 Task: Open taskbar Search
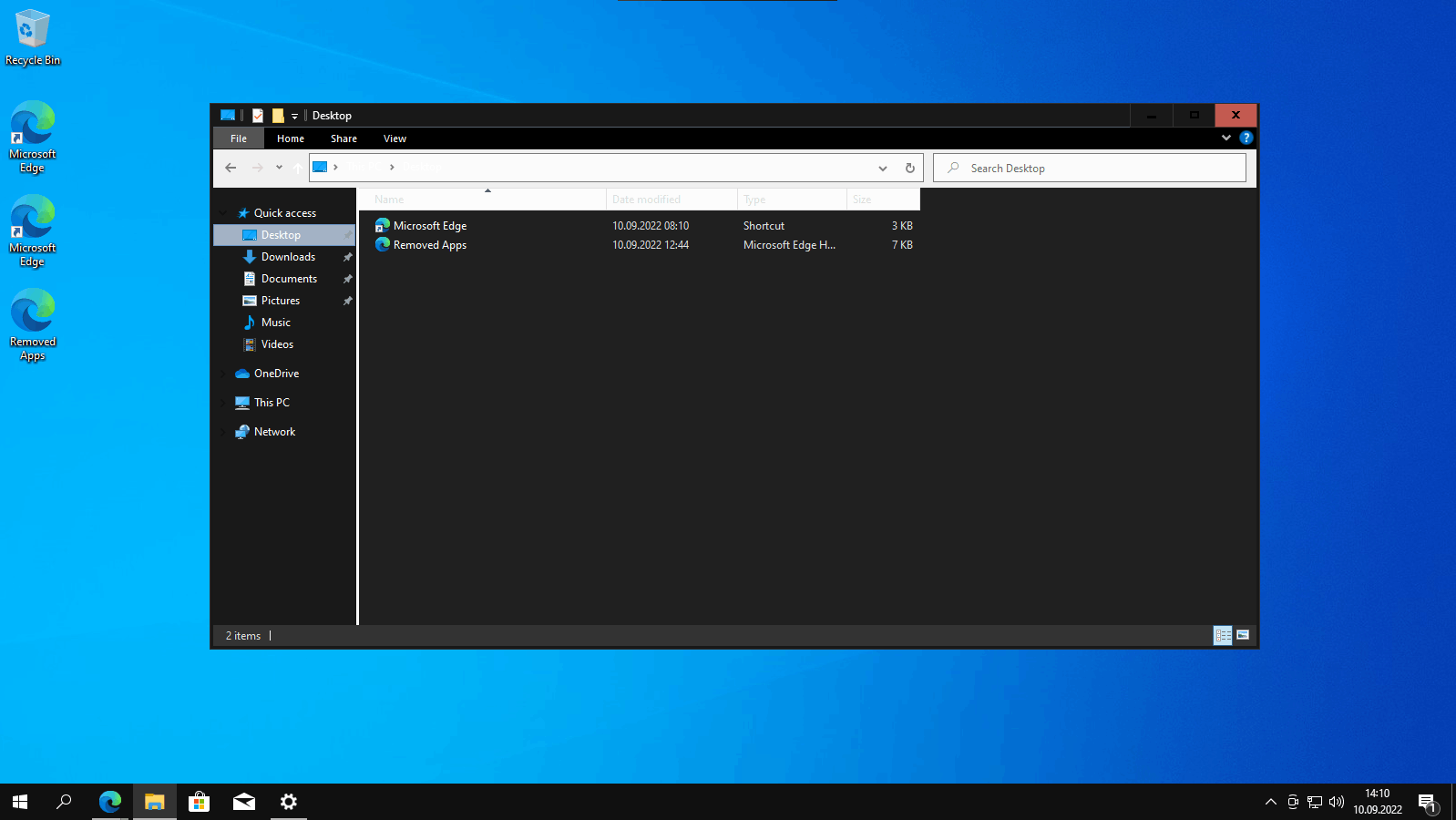point(64,802)
